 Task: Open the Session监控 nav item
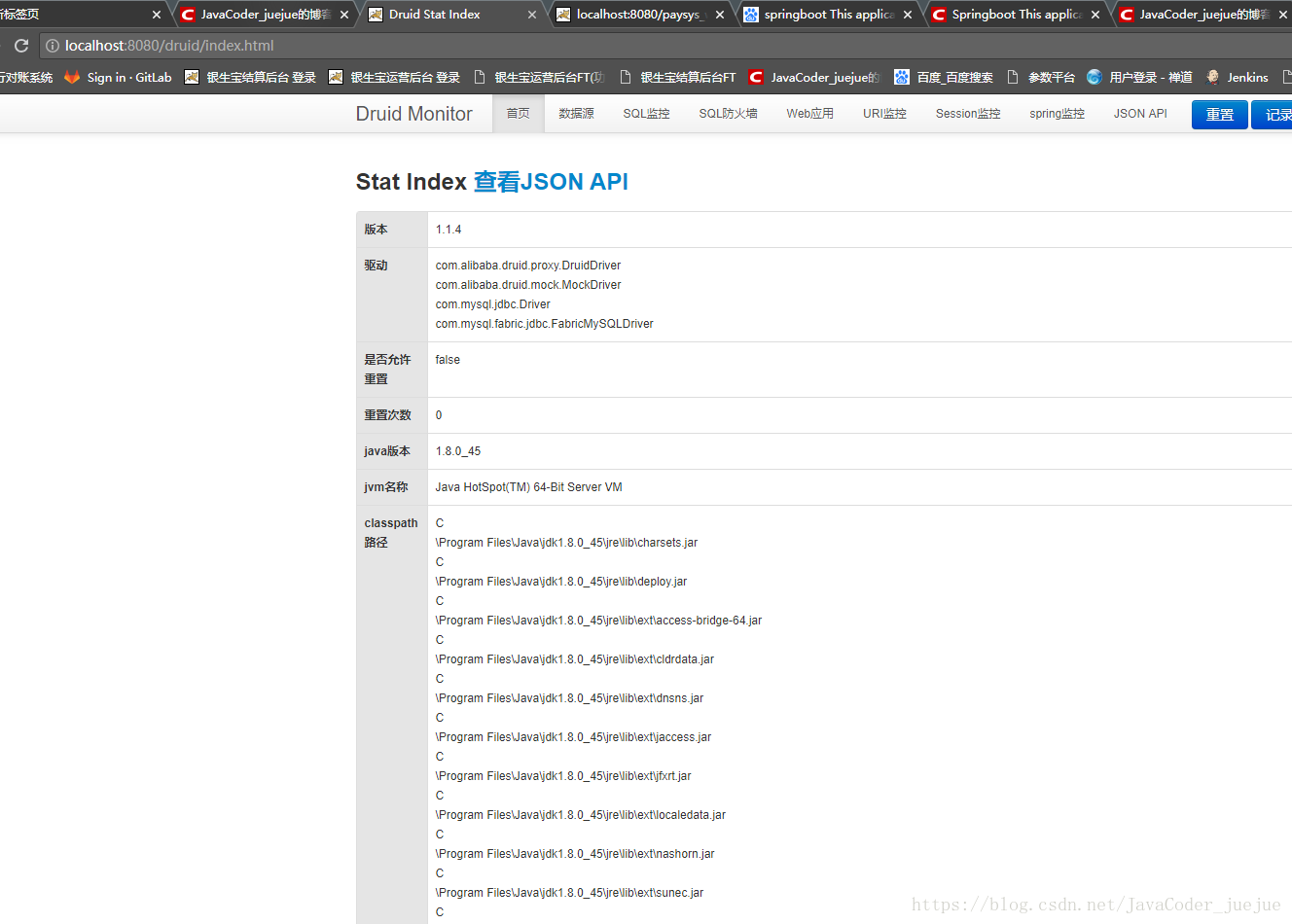(x=968, y=114)
